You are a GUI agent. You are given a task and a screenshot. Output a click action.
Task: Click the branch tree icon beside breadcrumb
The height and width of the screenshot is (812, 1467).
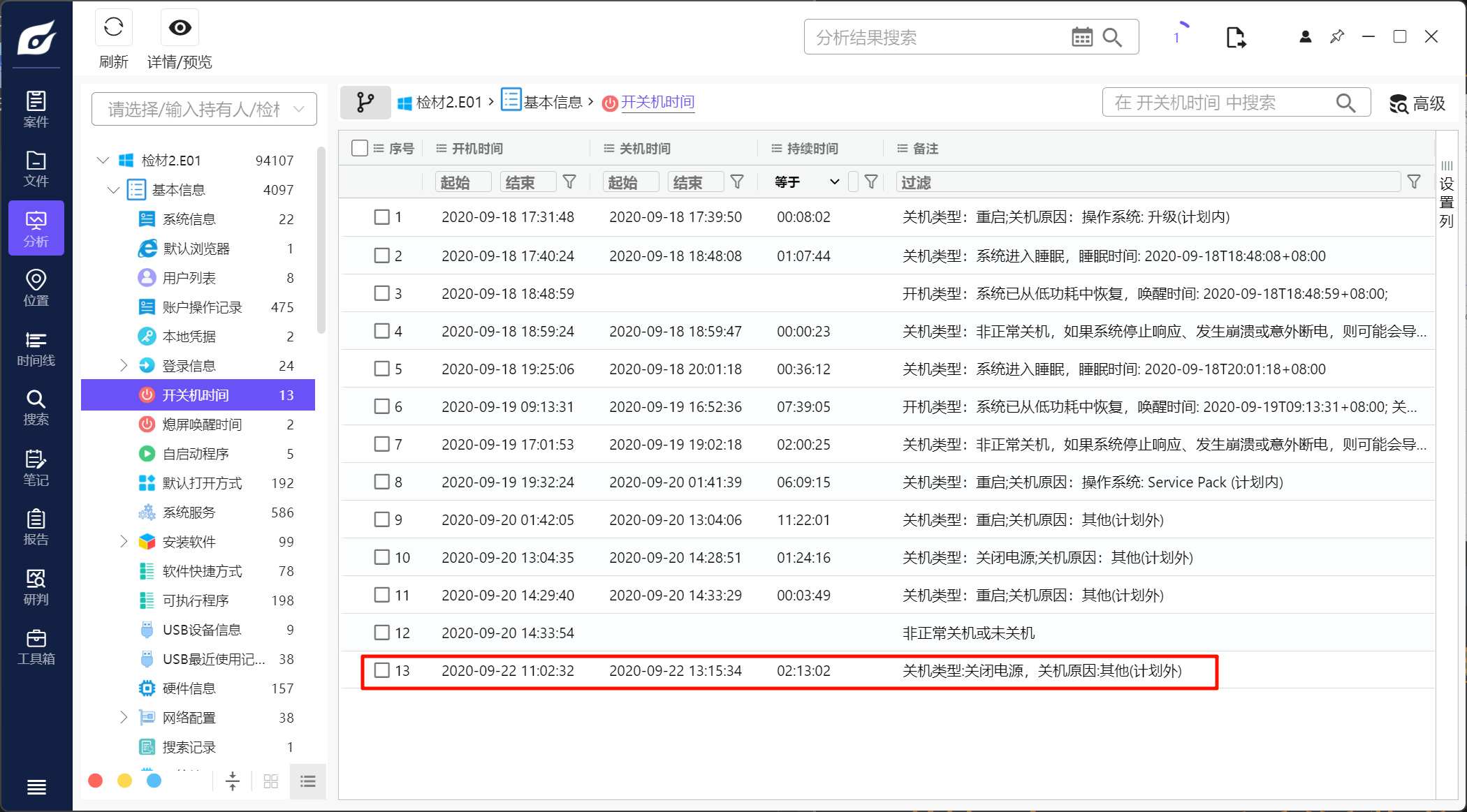[x=365, y=103]
